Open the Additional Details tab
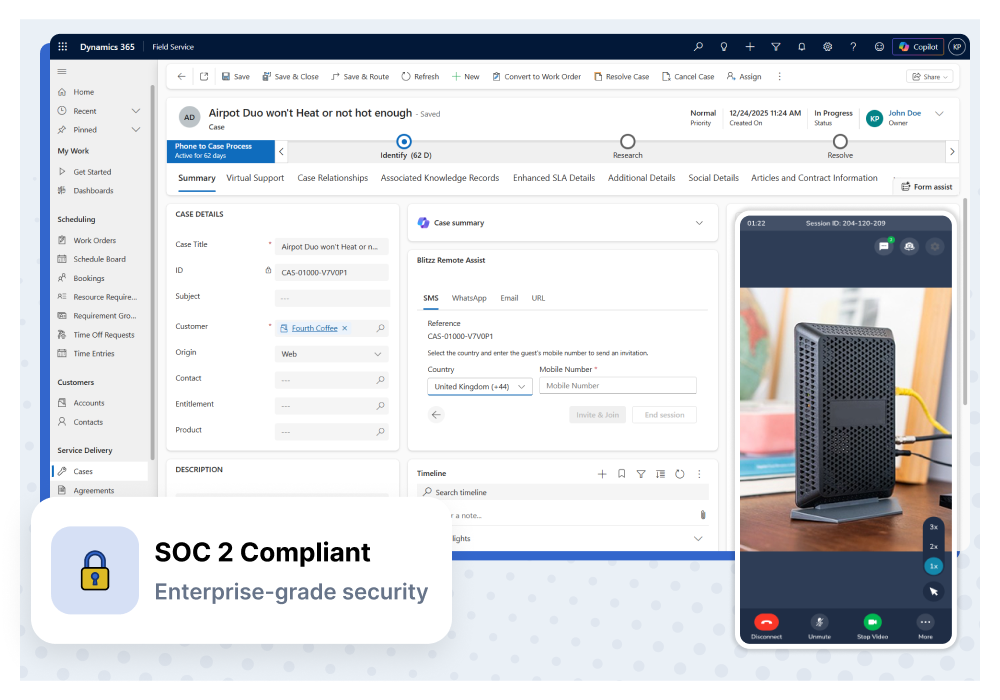The image size is (1000, 700). (641, 178)
